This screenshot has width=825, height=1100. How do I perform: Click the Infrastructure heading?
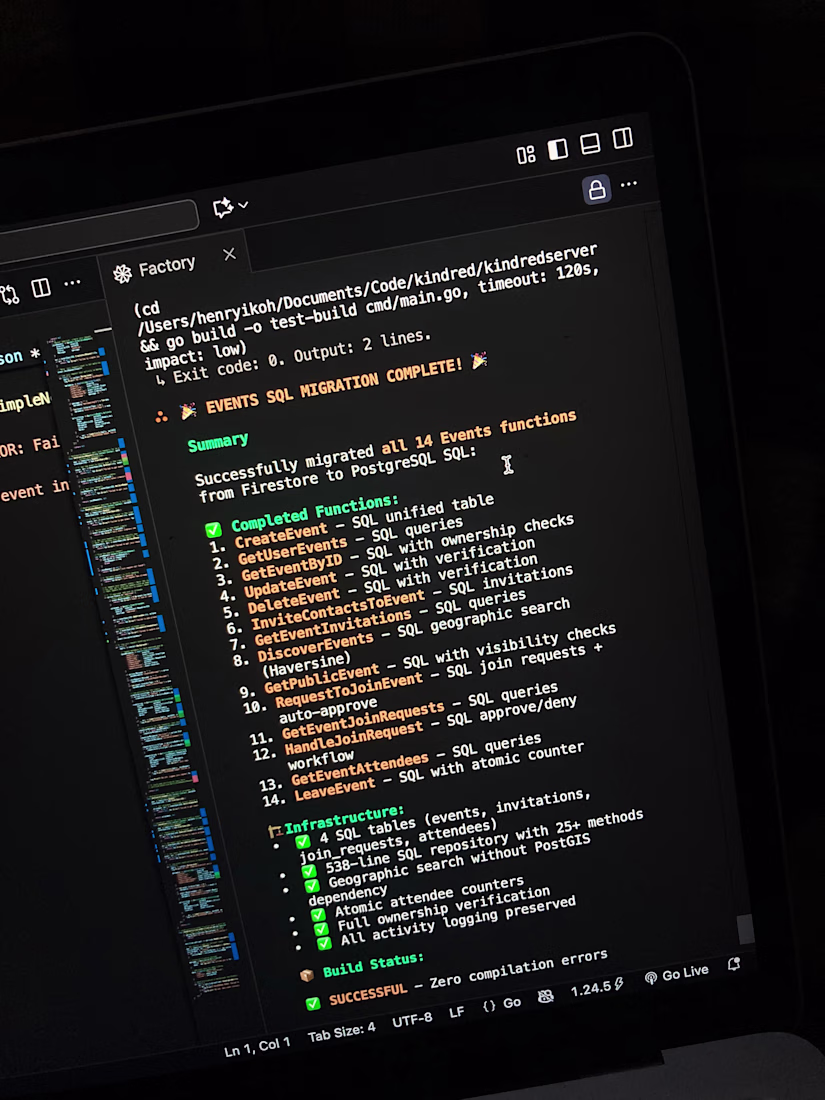344,819
